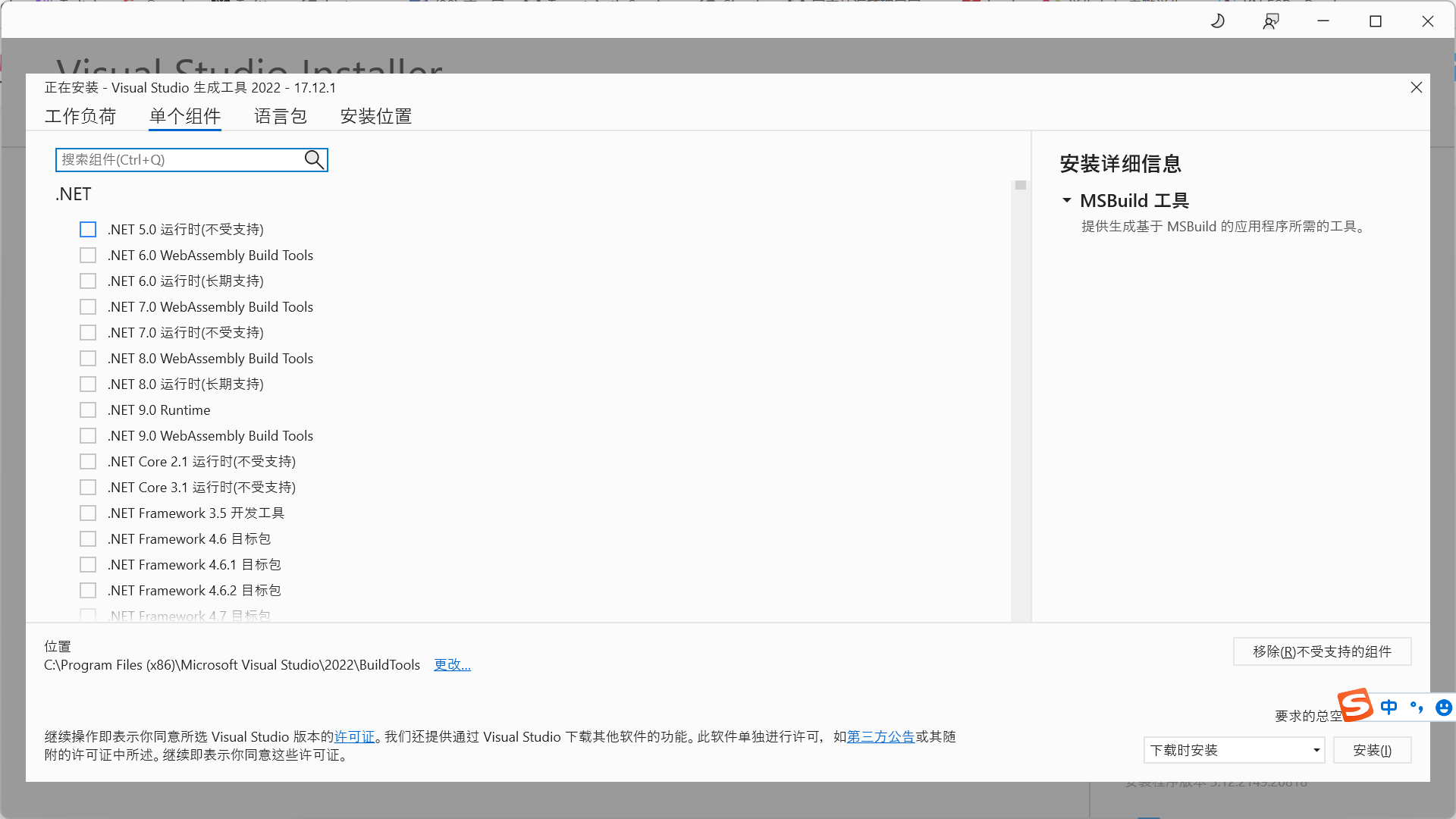Tick .NET Framework 4.6.2 targeting pack
The width and height of the screenshot is (1456, 819).
pos(88,590)
